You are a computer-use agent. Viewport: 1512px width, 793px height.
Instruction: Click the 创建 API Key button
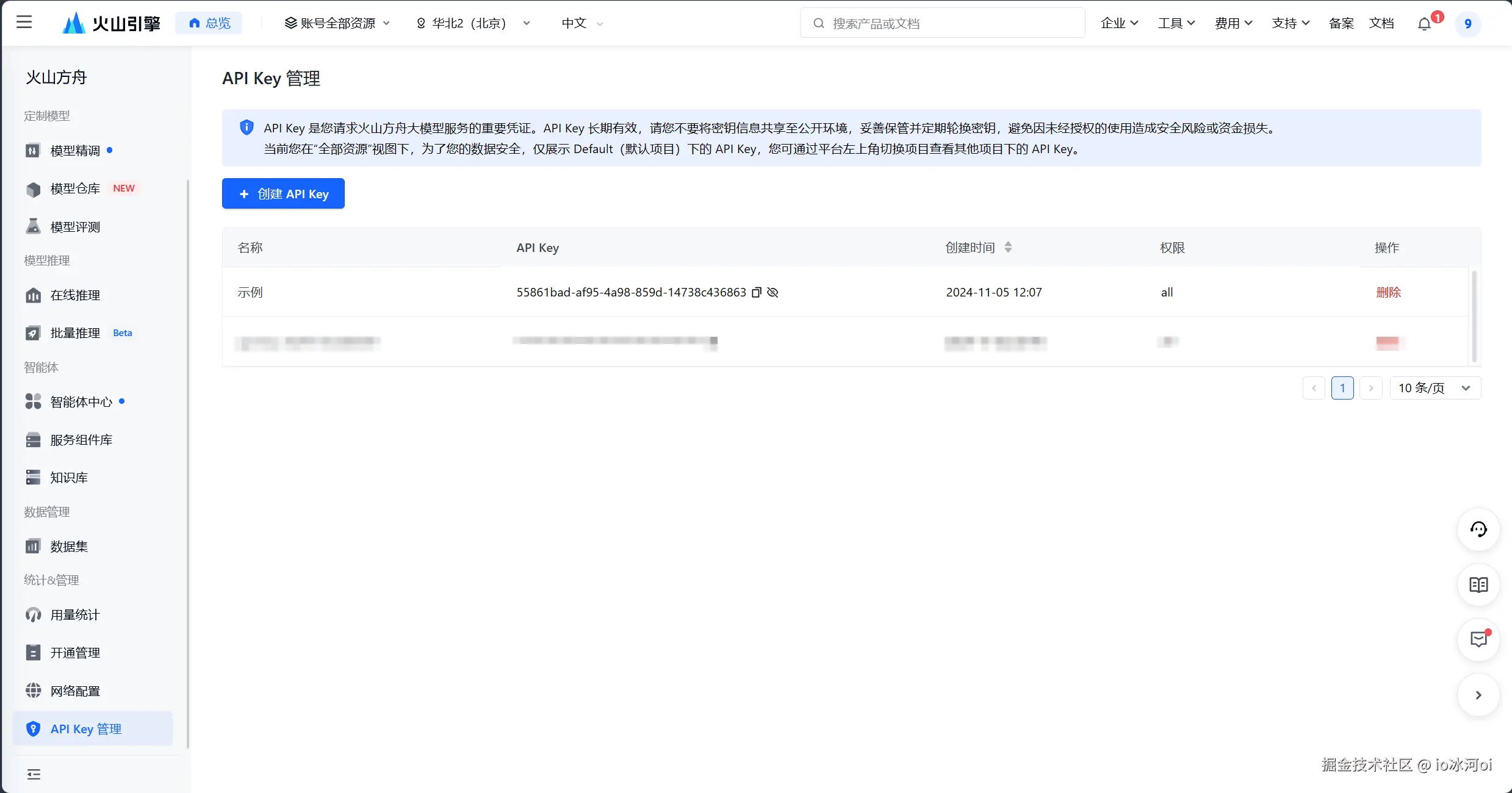coord(283,193)
